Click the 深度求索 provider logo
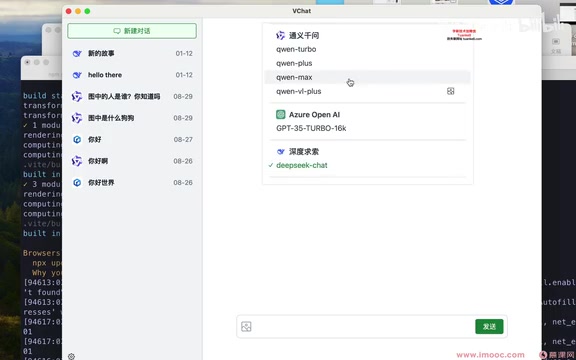The height and width of the screenshot is (360, 576). point(281,152)
